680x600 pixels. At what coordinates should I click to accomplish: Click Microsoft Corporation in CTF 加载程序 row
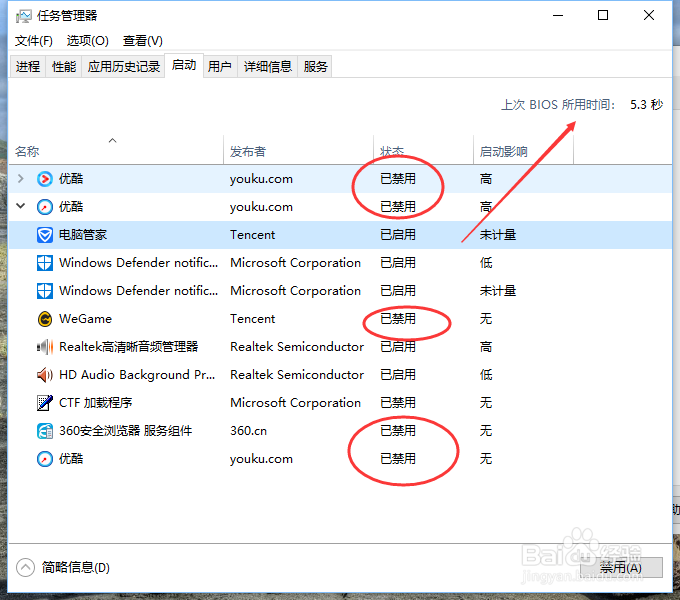(295, 403)
